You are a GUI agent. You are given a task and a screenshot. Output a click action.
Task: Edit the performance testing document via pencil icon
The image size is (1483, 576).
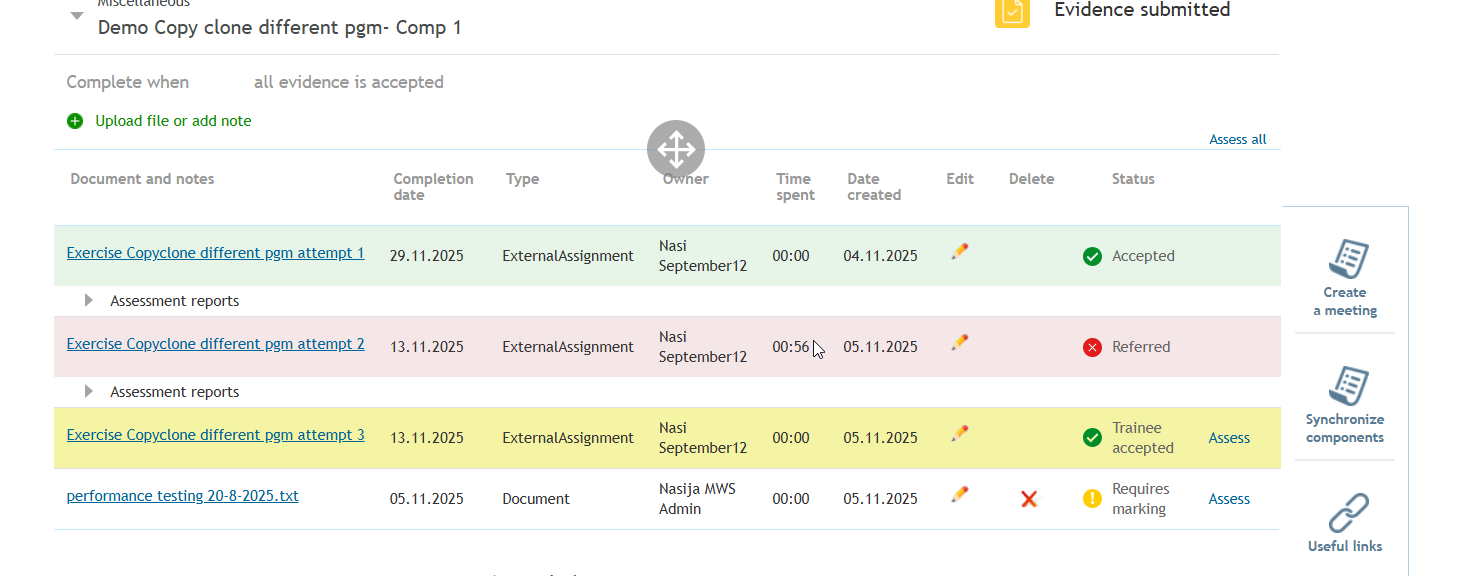click(x=960, y=494)
